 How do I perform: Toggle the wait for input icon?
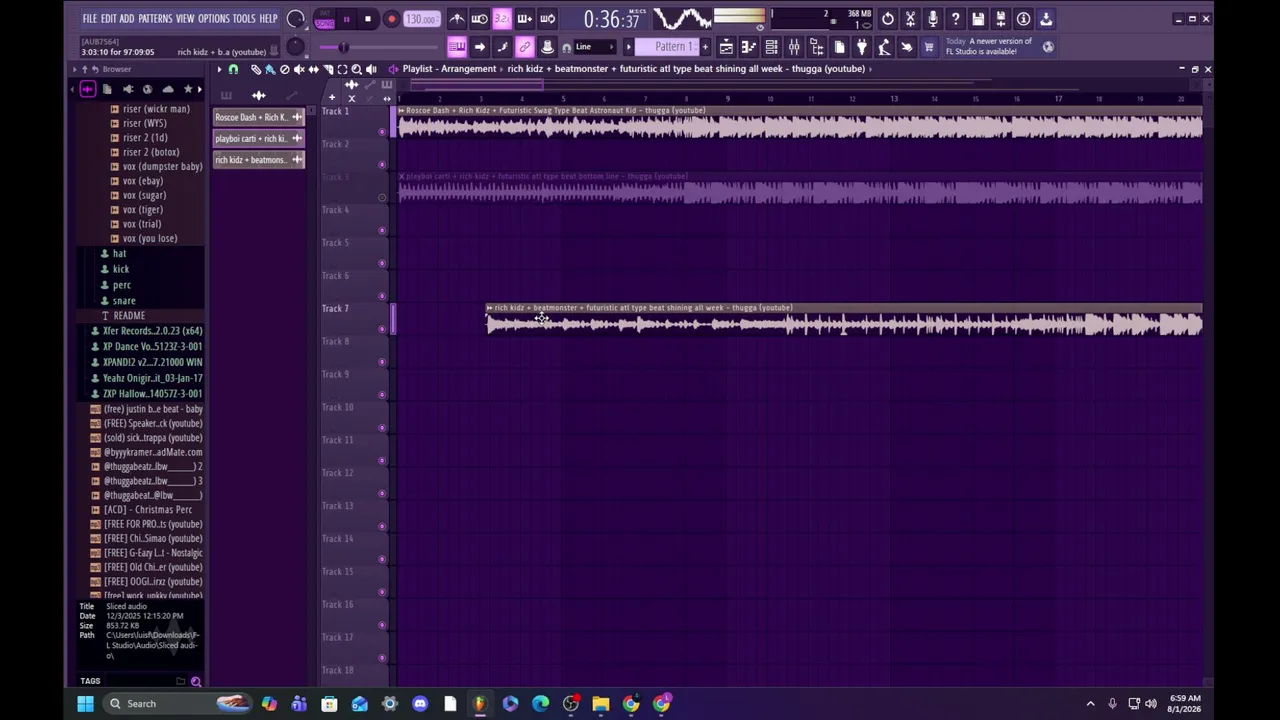click(479, 19)
